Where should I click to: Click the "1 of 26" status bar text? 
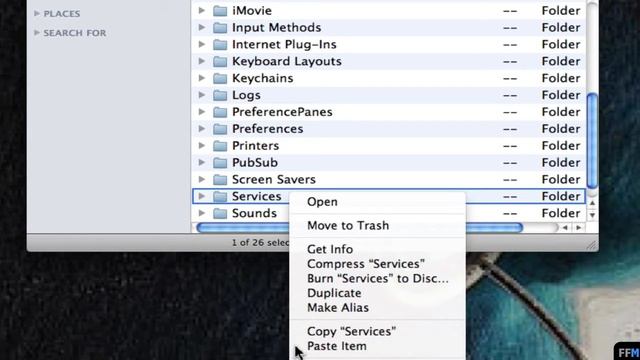260,242
